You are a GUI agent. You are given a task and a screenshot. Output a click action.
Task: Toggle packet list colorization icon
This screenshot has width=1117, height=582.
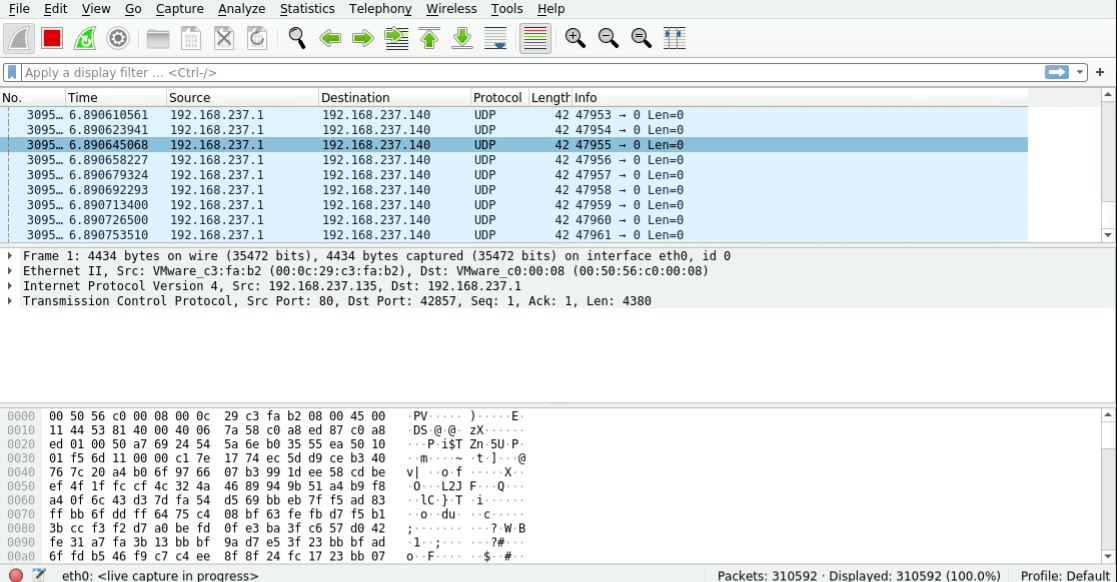[x=534, y=38]
